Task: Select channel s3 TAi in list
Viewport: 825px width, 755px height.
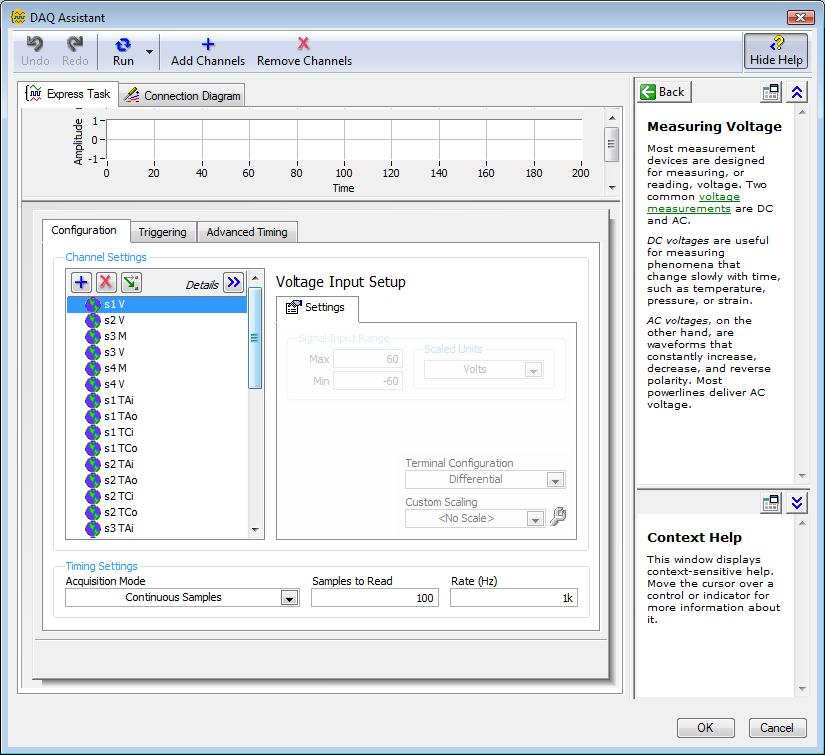Action: click(x=156, y=528)
